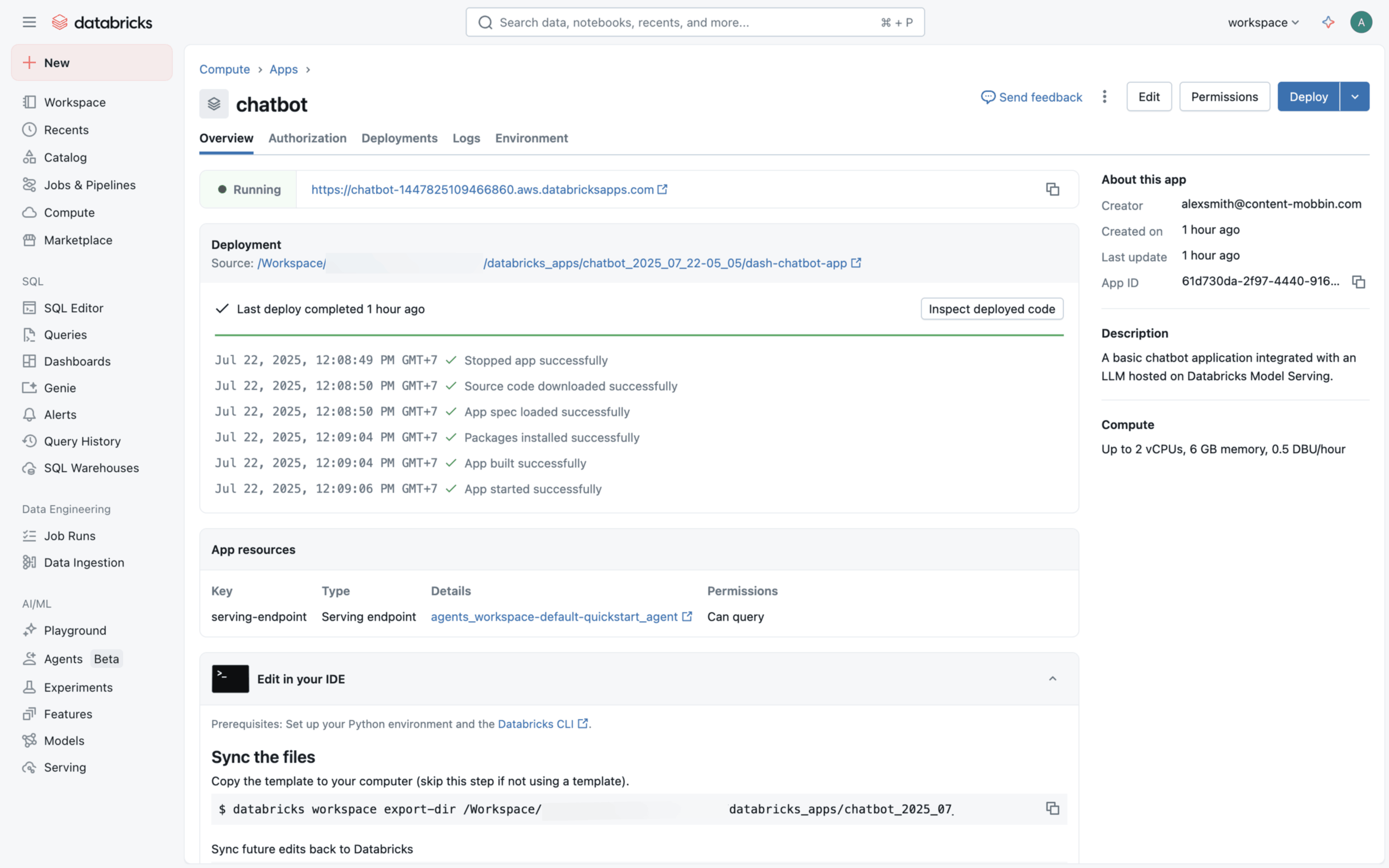The width and height of the screenshot is (1389, 868).
Task: Open the Databricks Assistant sparkle icon
Action: click(x=1328, y=23)
